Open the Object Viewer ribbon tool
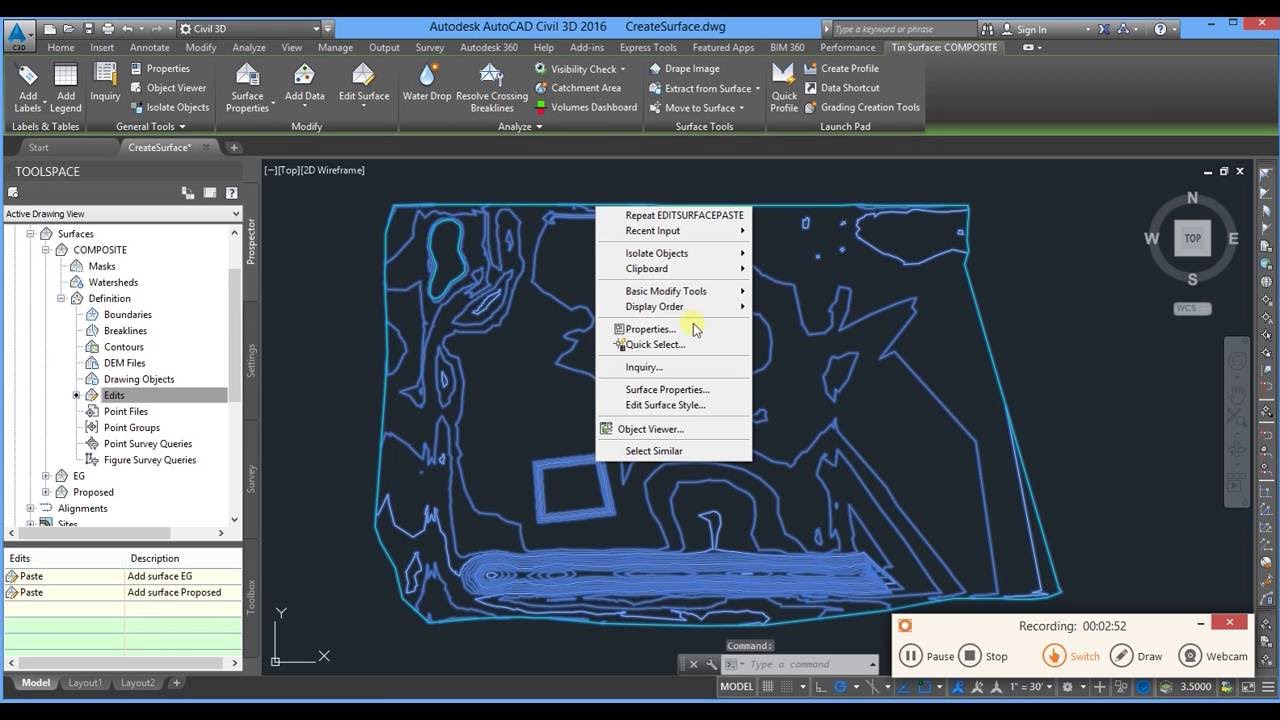The image size is (1280, 720). [x=168, y=88]
